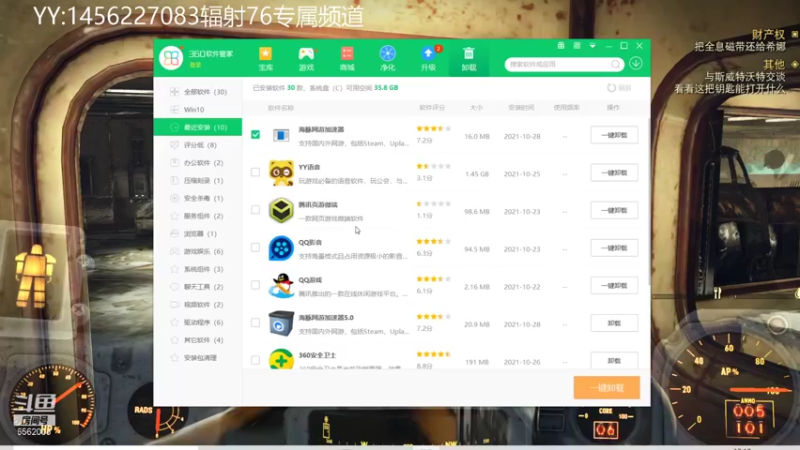This screenshot has height=450, width=800.
Task: Click the software list vertical scrollbar
Action: pos(648,202)
